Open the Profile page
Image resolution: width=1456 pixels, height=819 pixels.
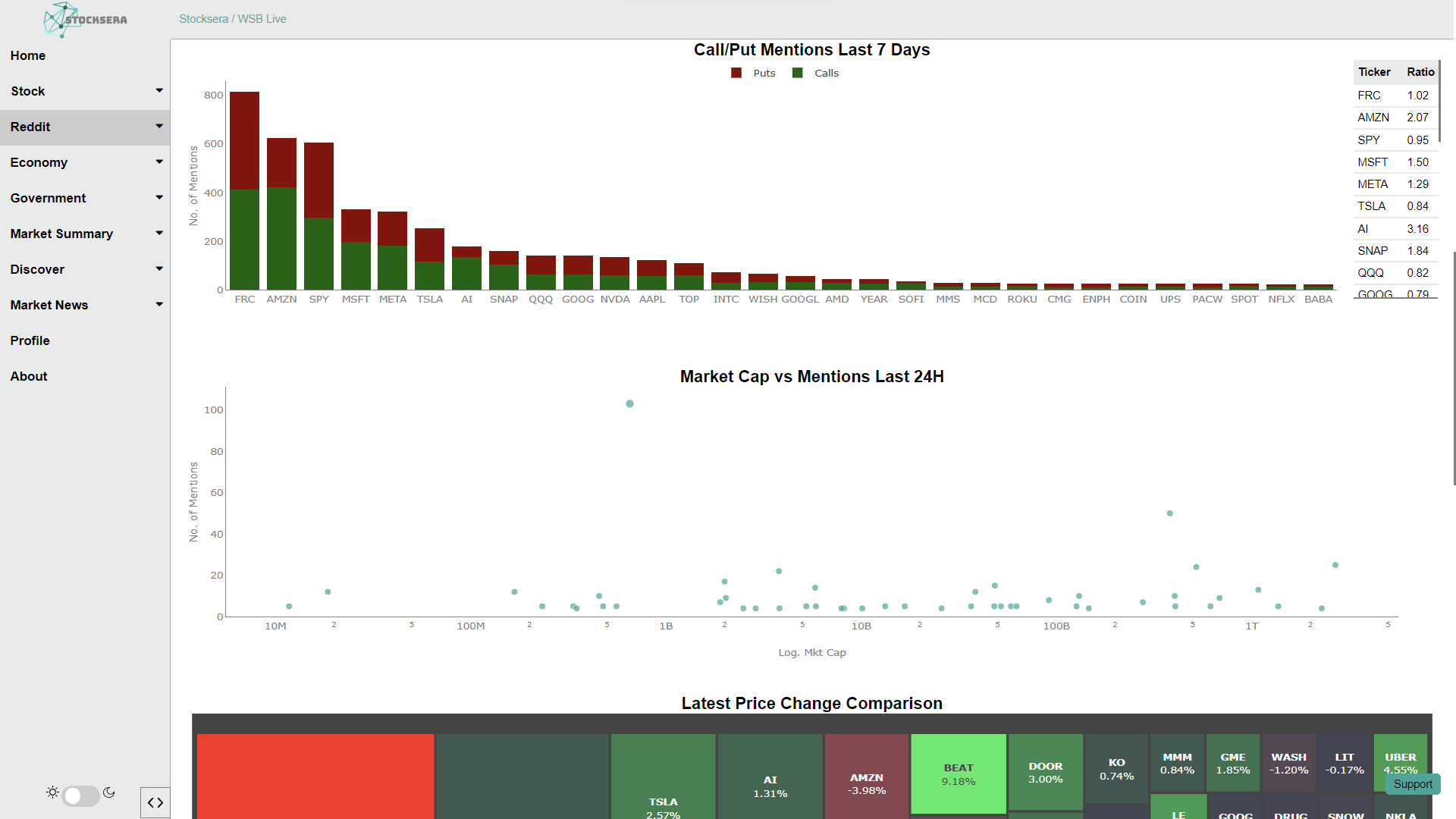point(30,340)
